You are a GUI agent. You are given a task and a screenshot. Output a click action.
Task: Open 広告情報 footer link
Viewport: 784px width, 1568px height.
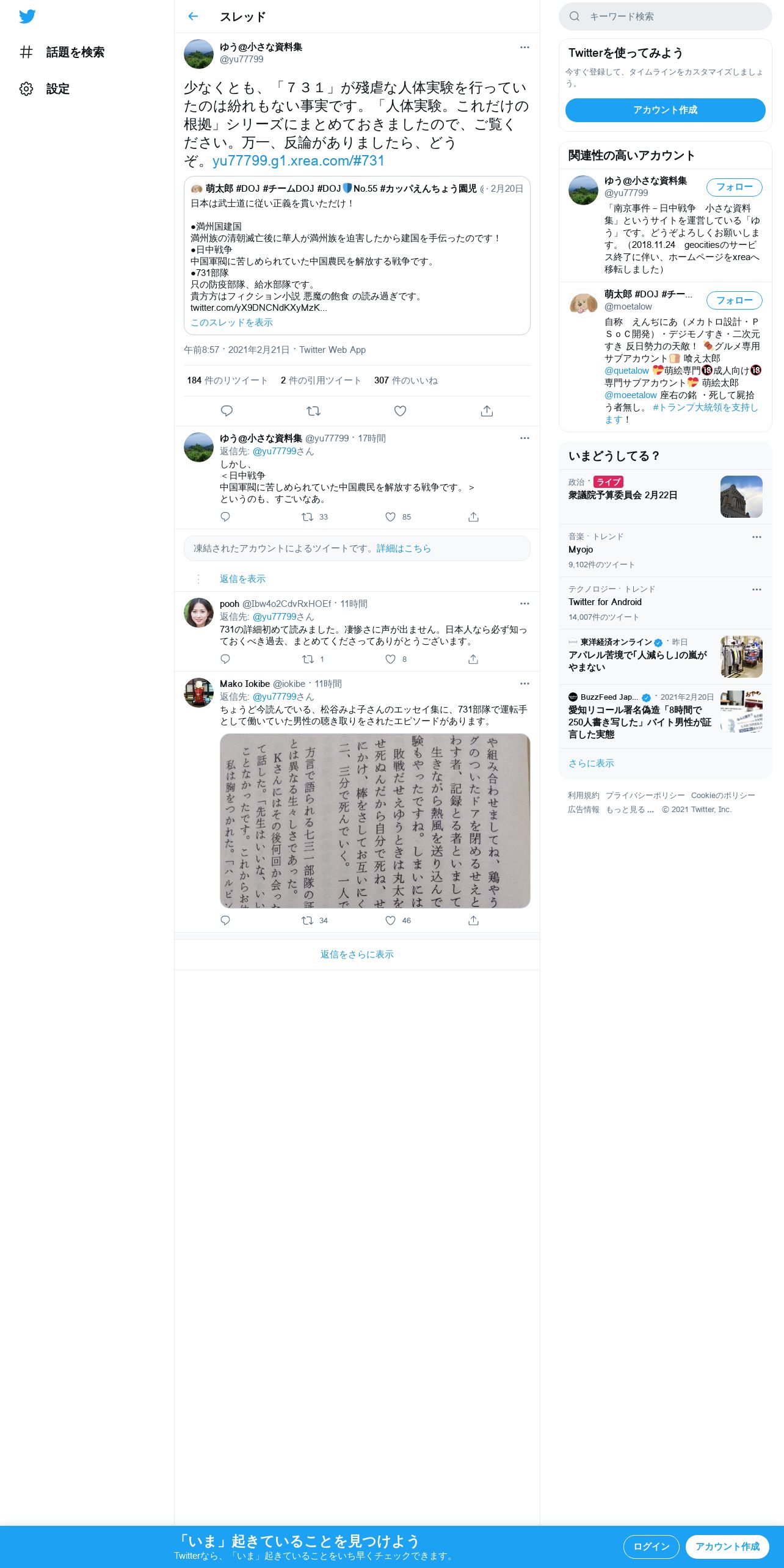584,810
